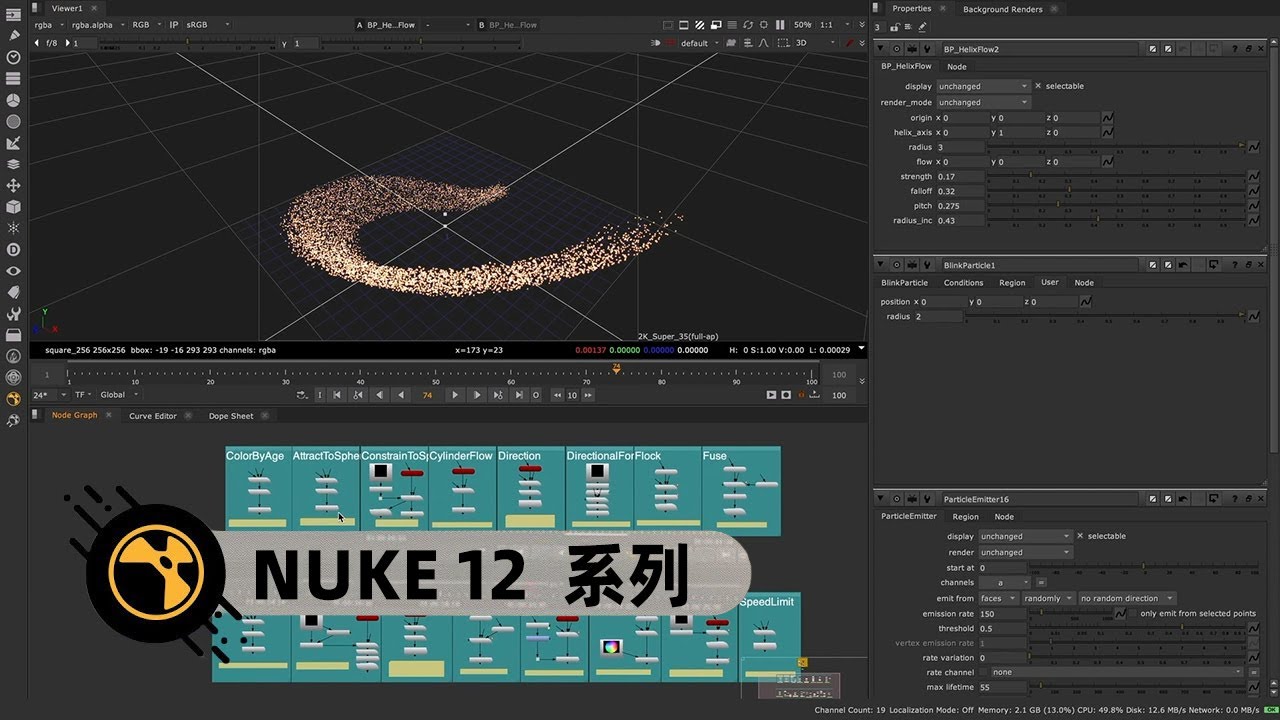
Task: Open the Merge nodes layers icon
Action: point(14,164)
